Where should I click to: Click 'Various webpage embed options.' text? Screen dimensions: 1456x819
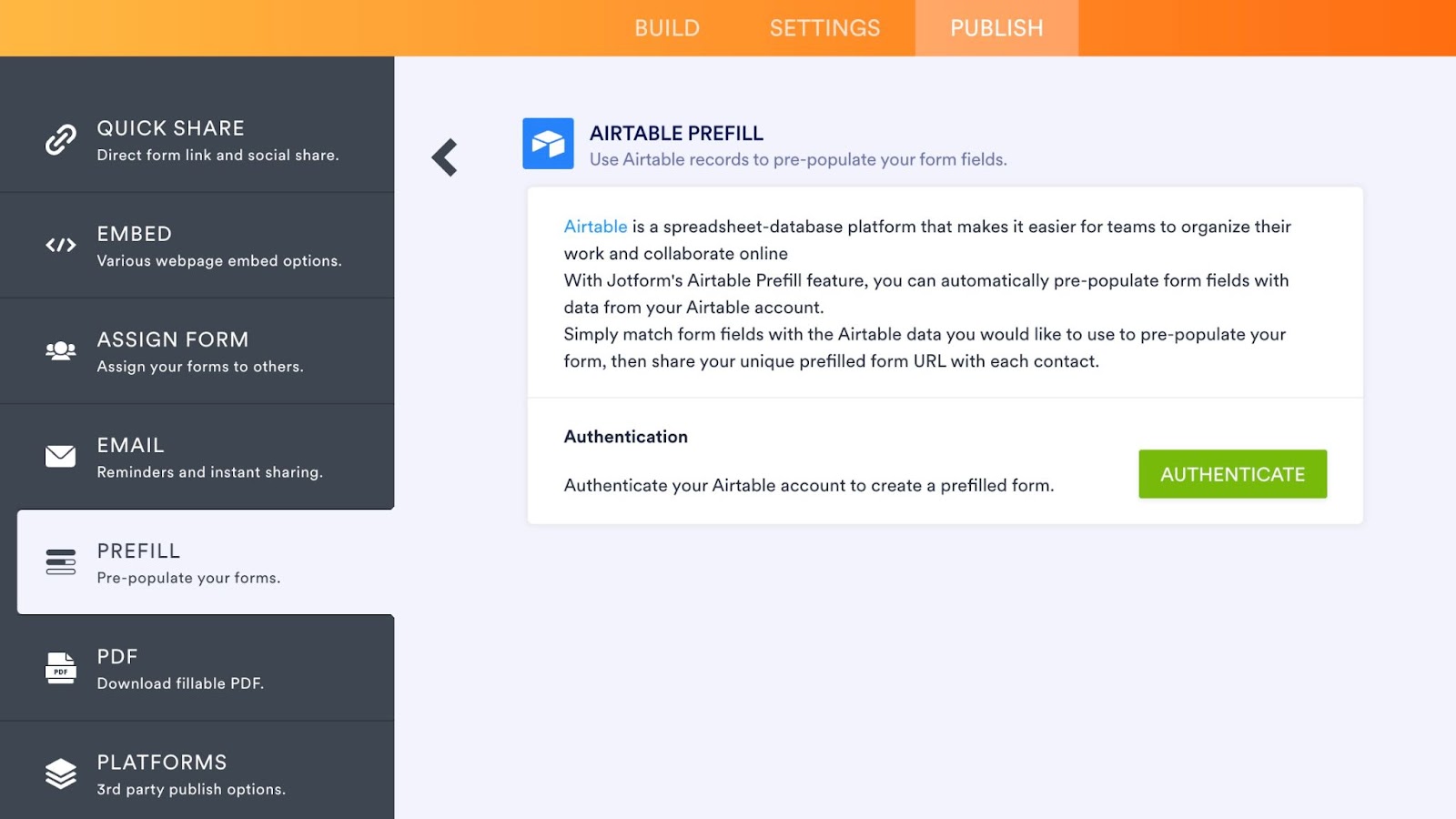point(219,261)
